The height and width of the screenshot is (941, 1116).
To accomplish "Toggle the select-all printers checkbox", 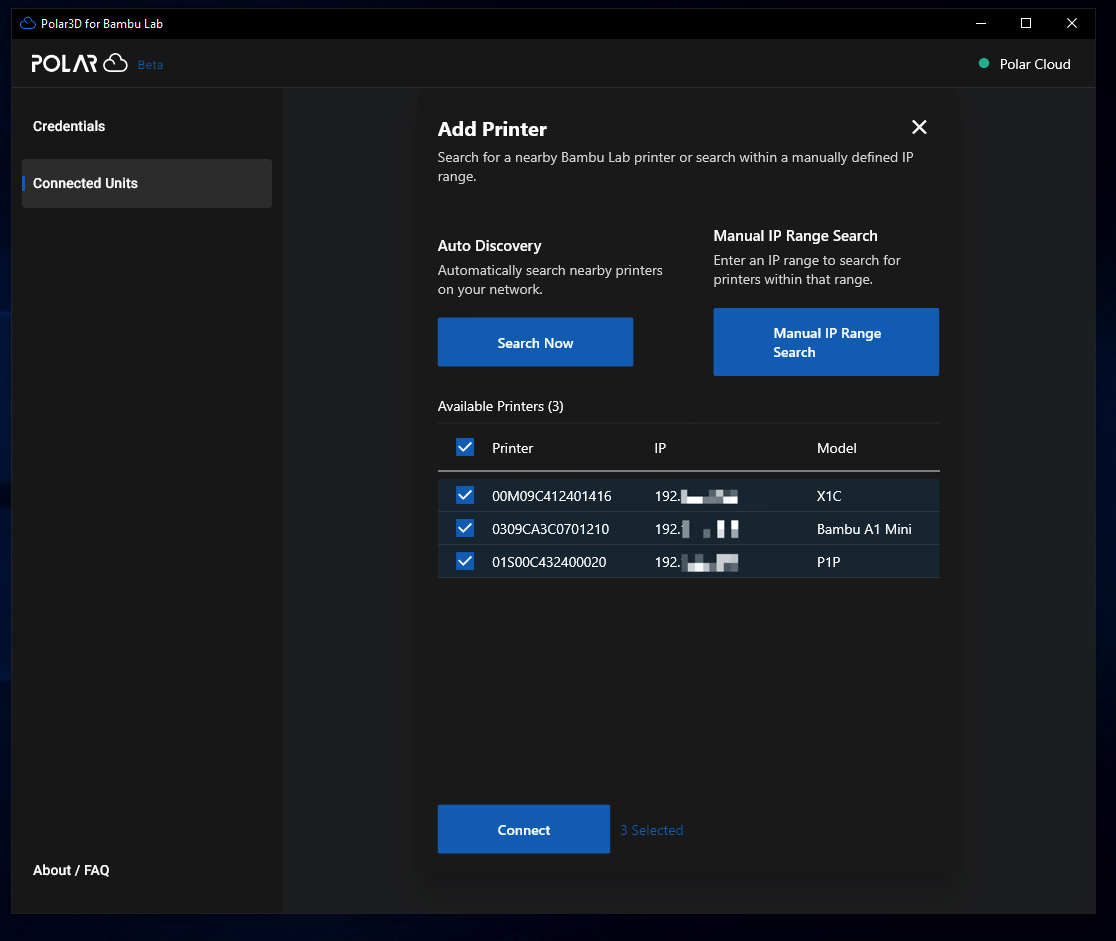I will point(465,447).
